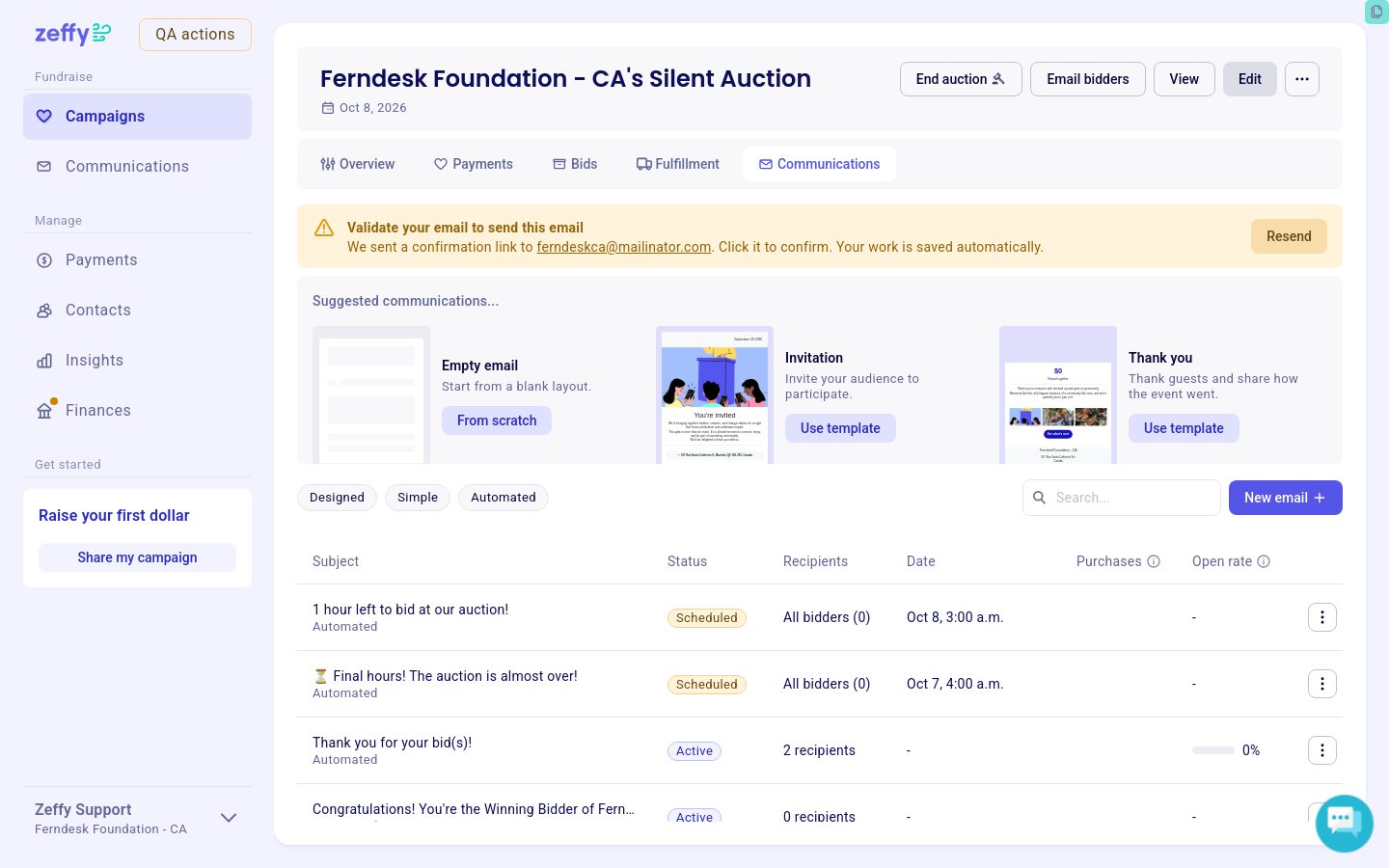Image resolution: width=1389 pixels, height=868 pixels.
Task: Open the Invitation template thumbnail
Action: tap(715, 395)
